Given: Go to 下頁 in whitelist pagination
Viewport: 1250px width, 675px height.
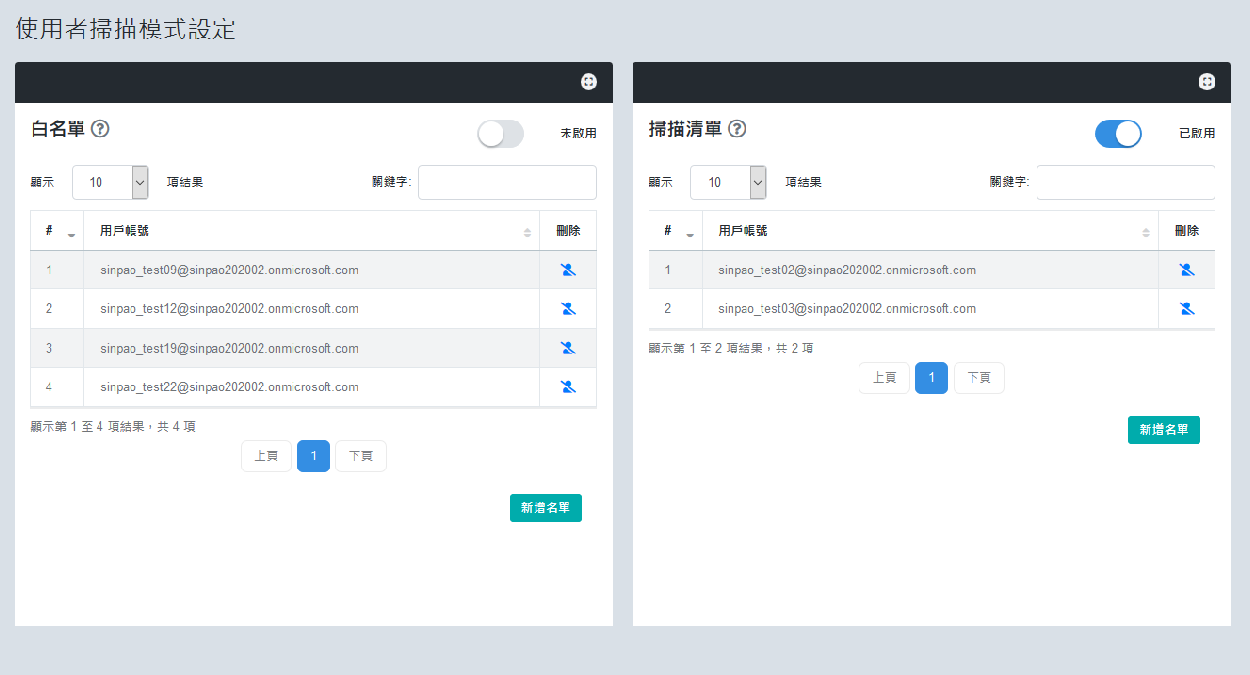Looking at the screenshot, I should [360, 456].
